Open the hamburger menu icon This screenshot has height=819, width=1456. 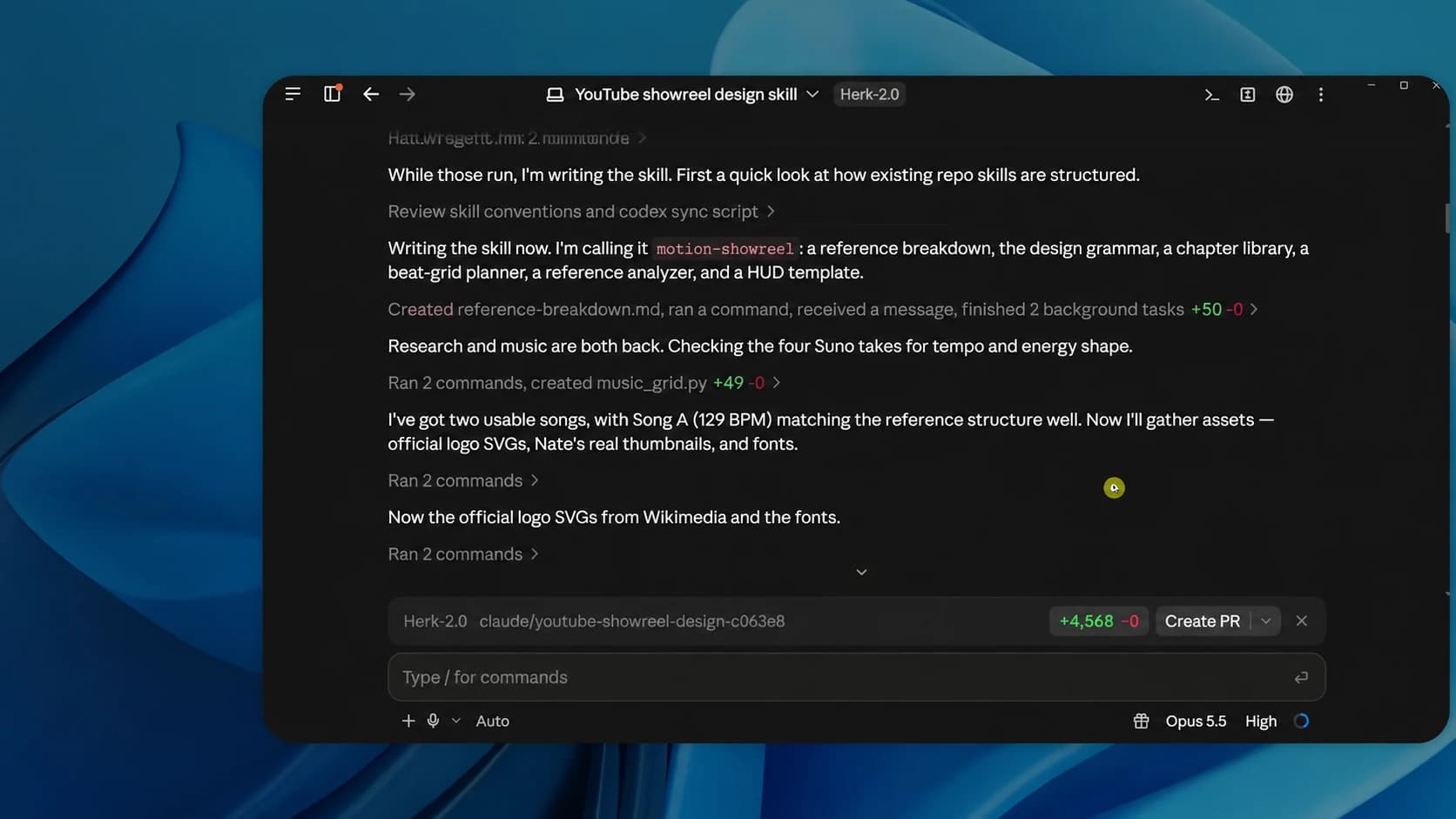click(293, 94)
